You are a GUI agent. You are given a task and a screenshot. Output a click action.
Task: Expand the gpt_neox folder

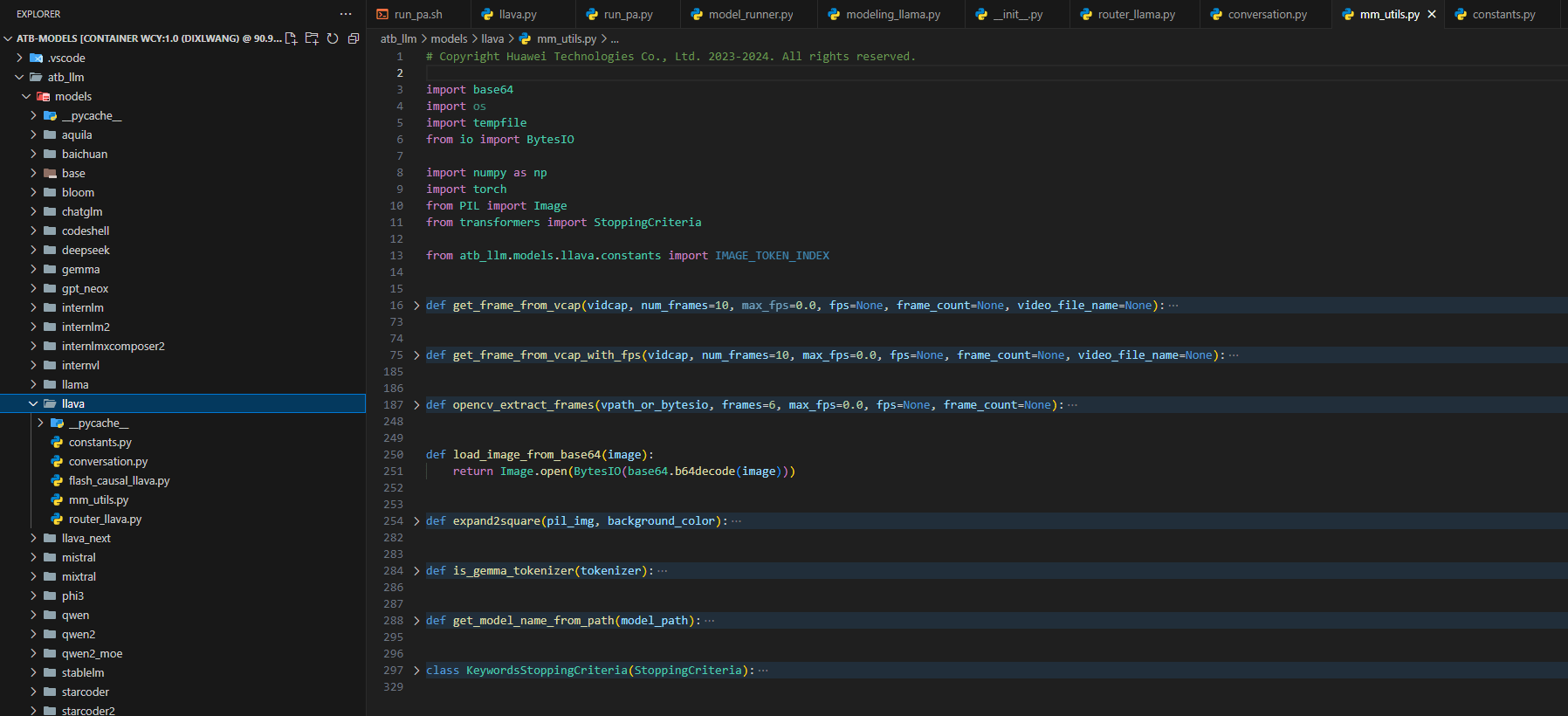[33, 288]
